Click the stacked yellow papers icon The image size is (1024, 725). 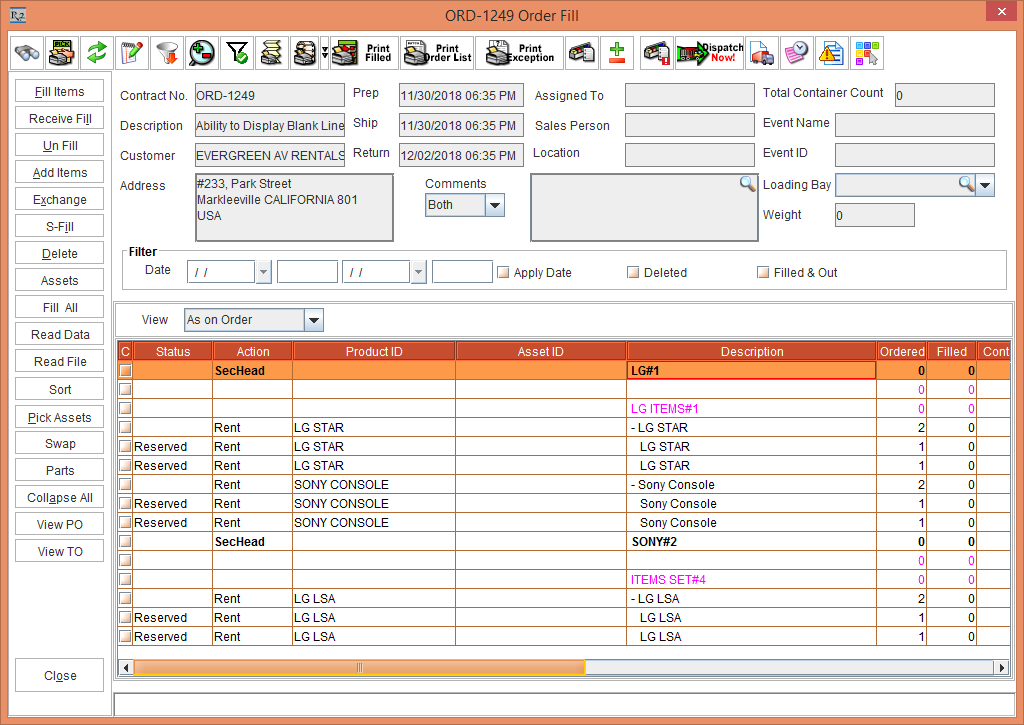tap(272, 53)
